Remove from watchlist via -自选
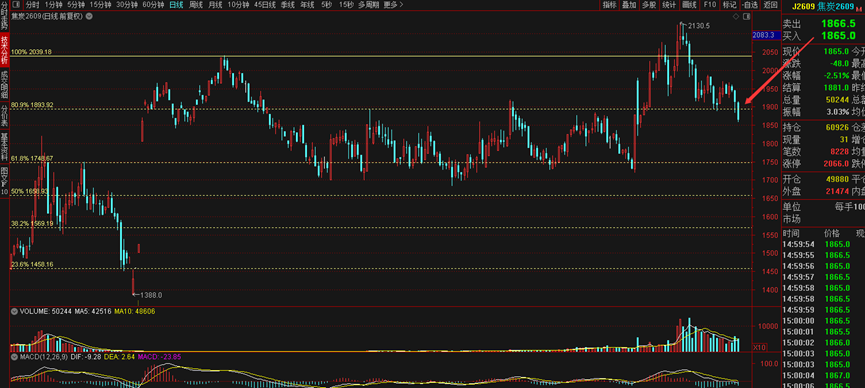Viewport: 865px width, 388px height. click(749, 5)
